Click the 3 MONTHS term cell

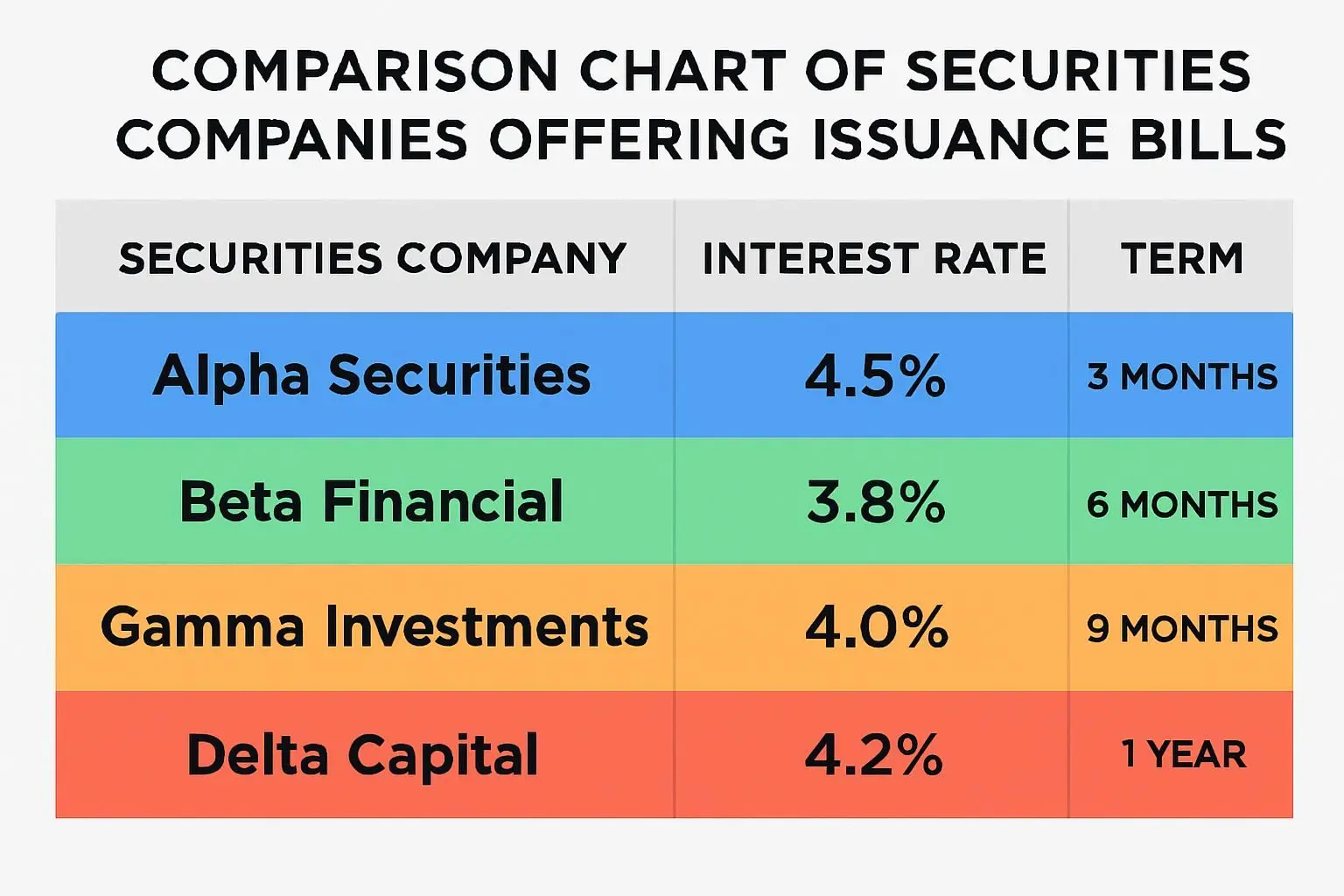1182,377
